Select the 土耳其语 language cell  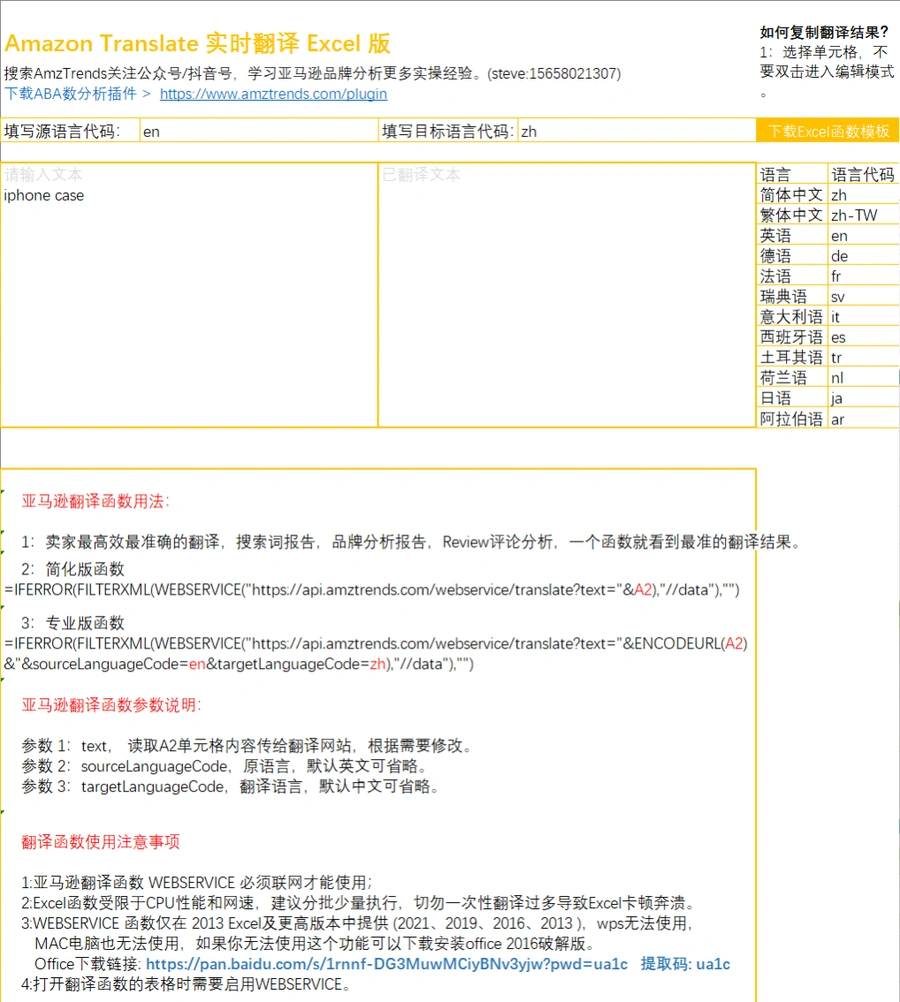click(x=793, y=357)
